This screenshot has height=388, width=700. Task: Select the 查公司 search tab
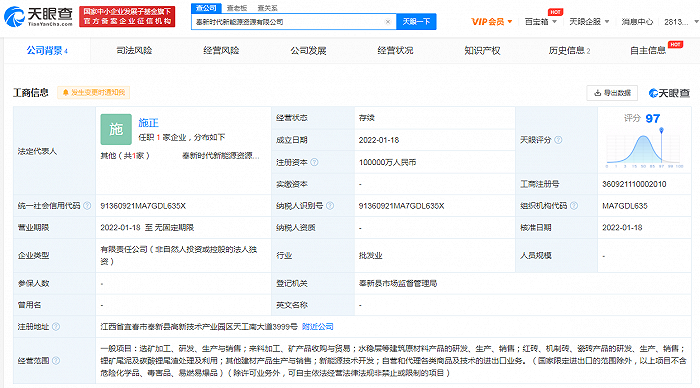coord(206,8)
